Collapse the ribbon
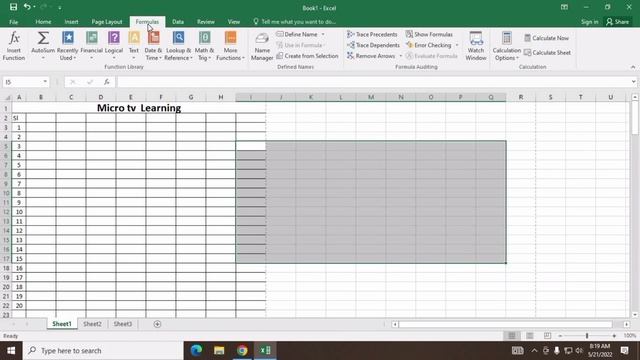640x360 pixels. 633,67
